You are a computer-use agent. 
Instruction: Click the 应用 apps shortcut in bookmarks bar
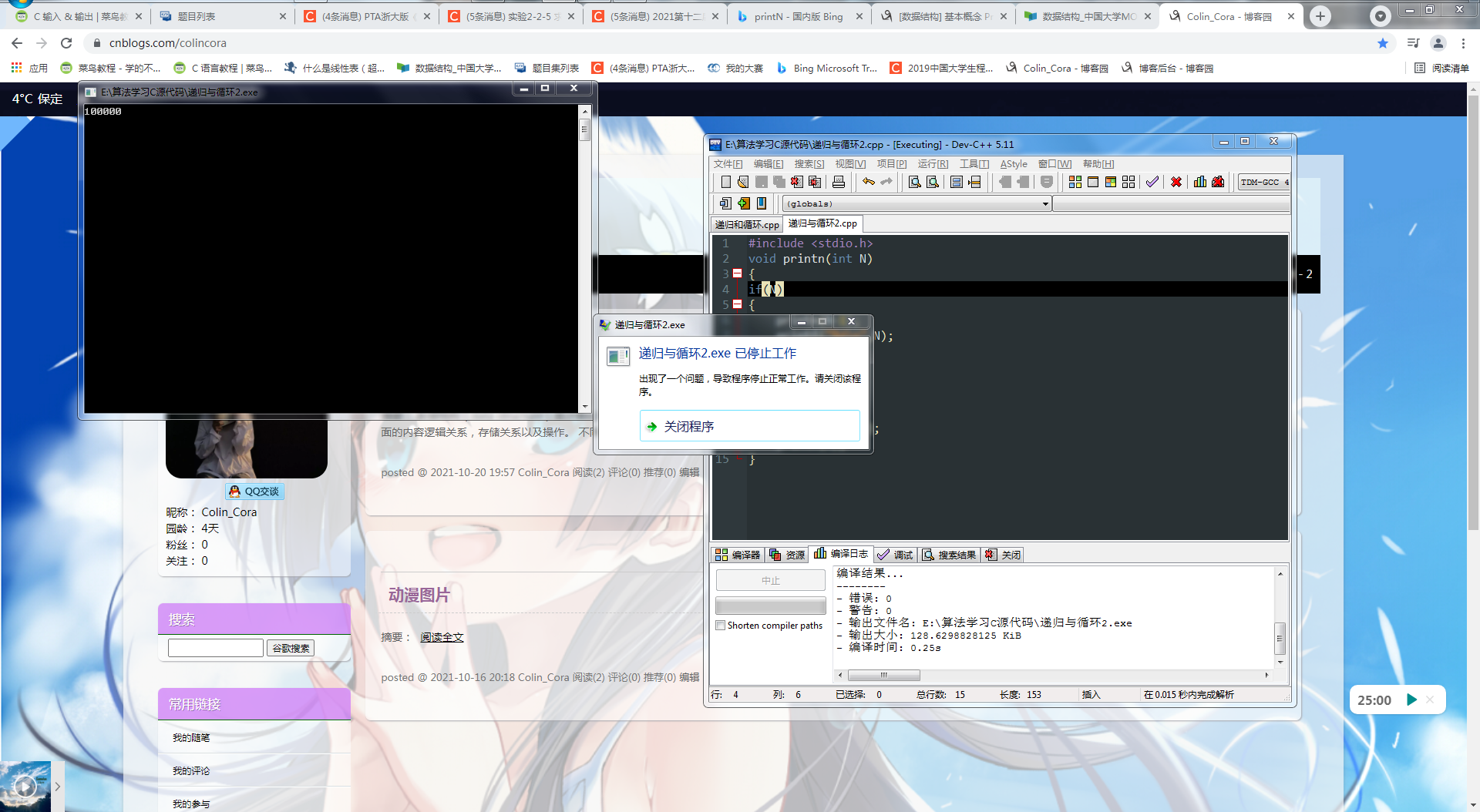(29, 69)
